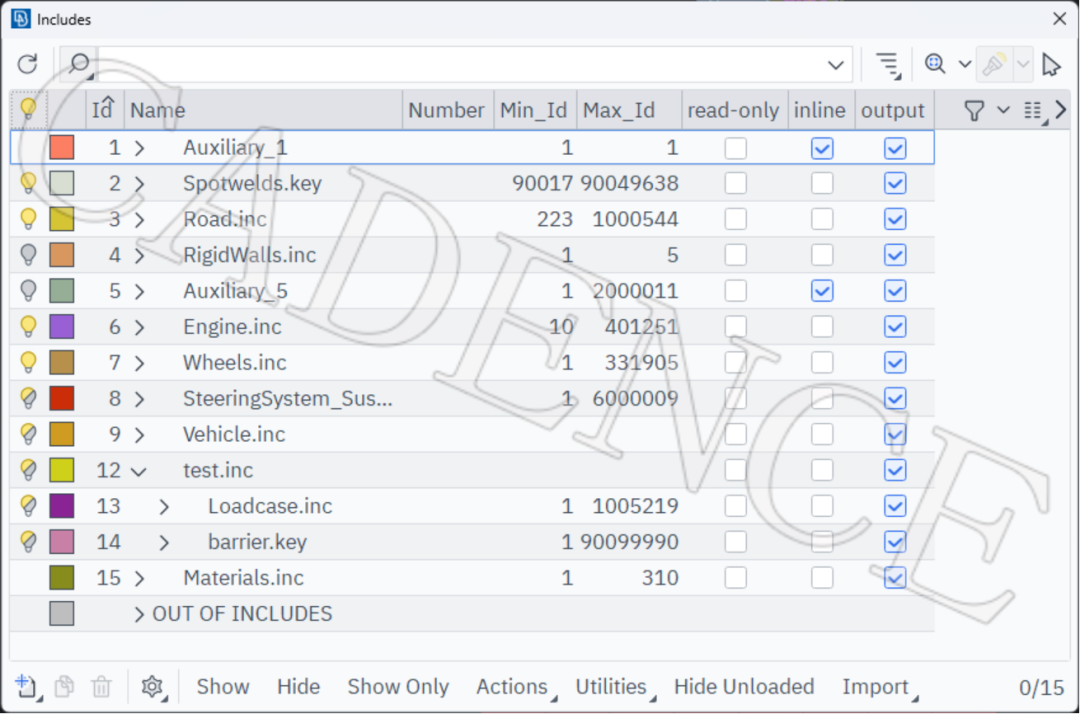
Task: Expand the Loadcase.inc sub-include
Action: (164, 507)
